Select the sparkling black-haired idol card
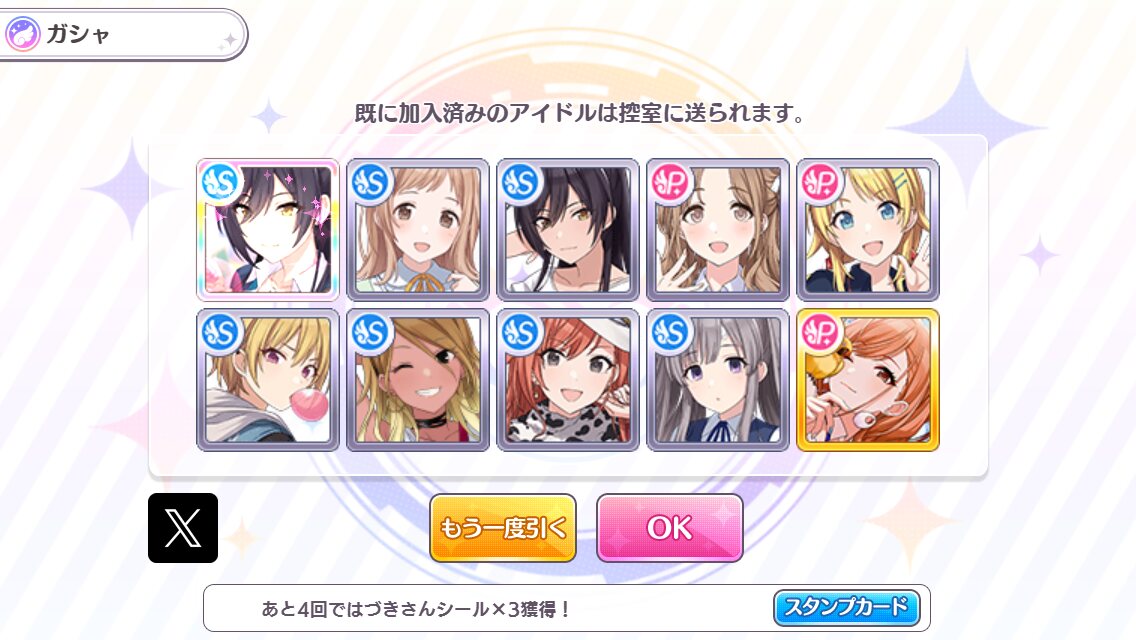 click(268, 230)
